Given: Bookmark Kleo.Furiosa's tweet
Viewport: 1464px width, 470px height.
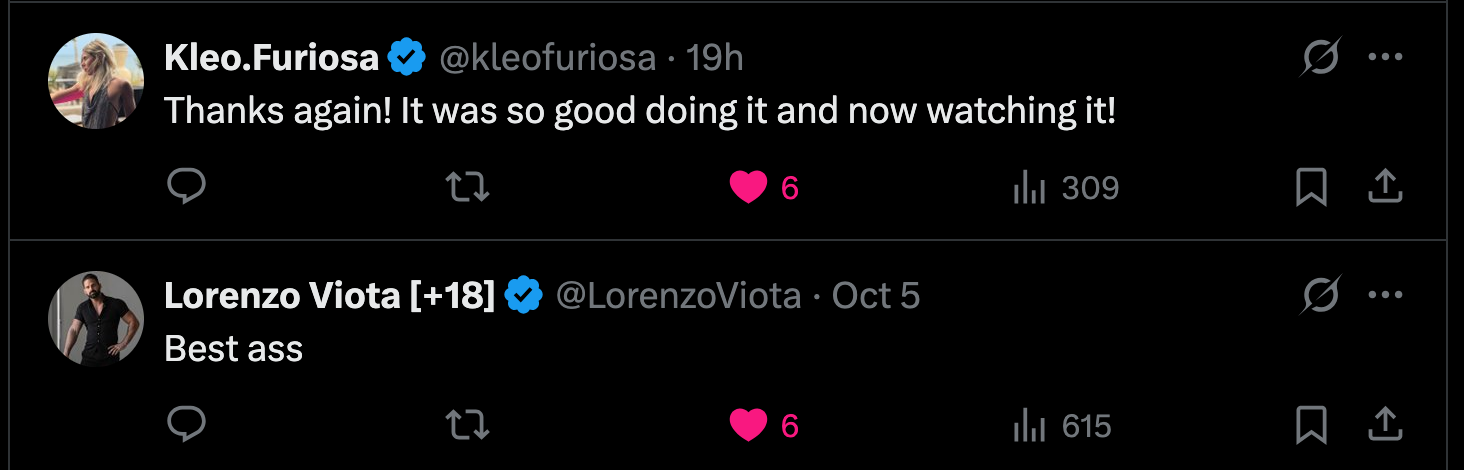Looking at the screenshot, I should tap(1311, 187).
